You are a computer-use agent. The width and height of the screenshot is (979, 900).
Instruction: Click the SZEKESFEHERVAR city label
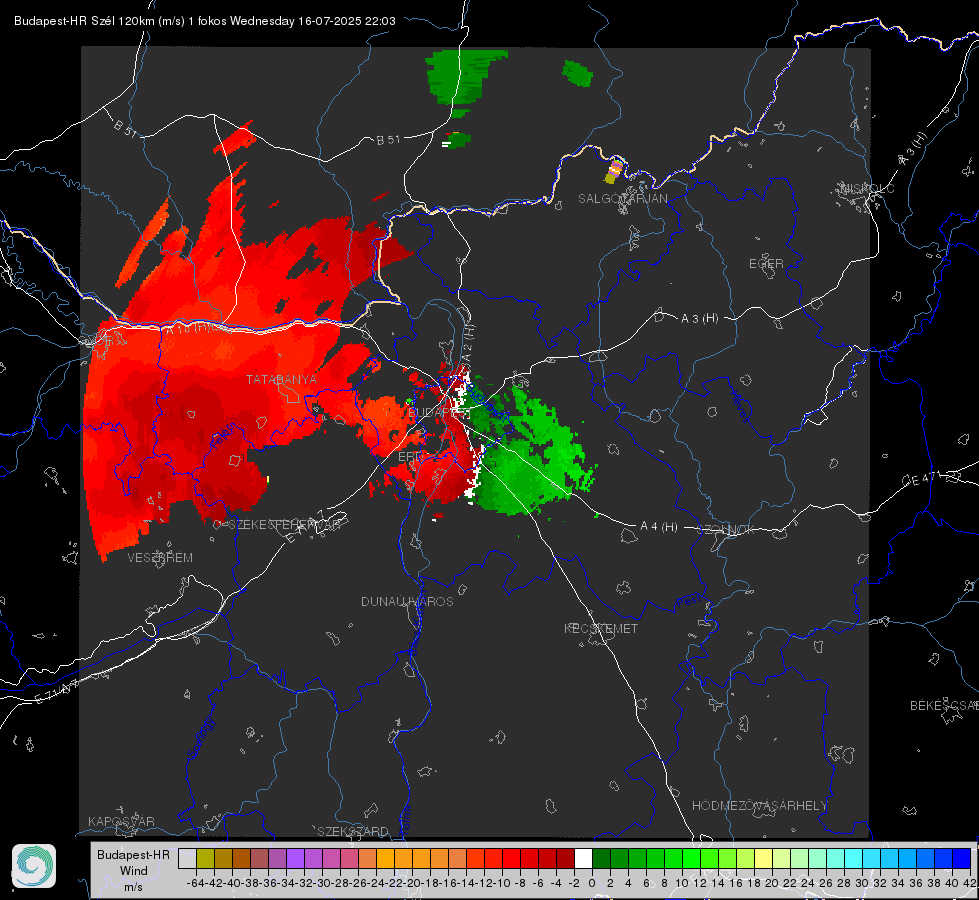click(x=284, y=525)
